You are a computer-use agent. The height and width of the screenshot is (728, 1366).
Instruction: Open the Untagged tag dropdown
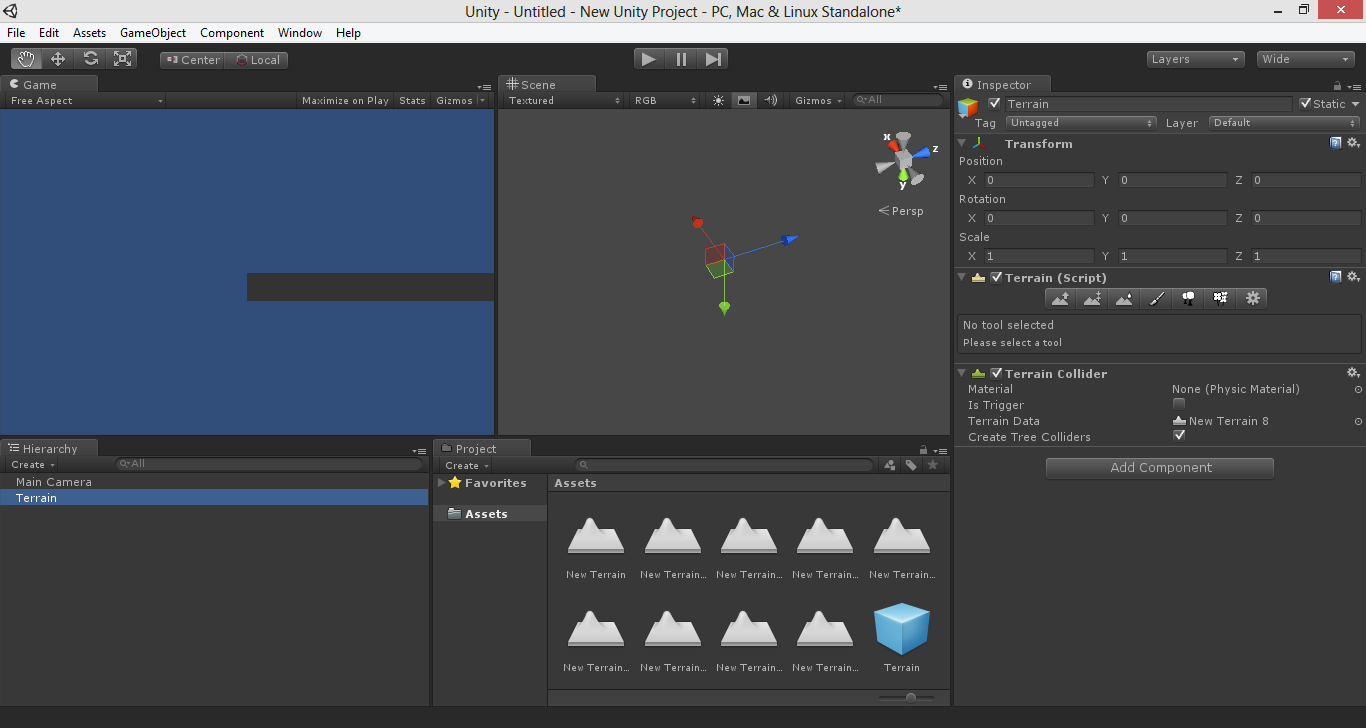coord(1081,123)
